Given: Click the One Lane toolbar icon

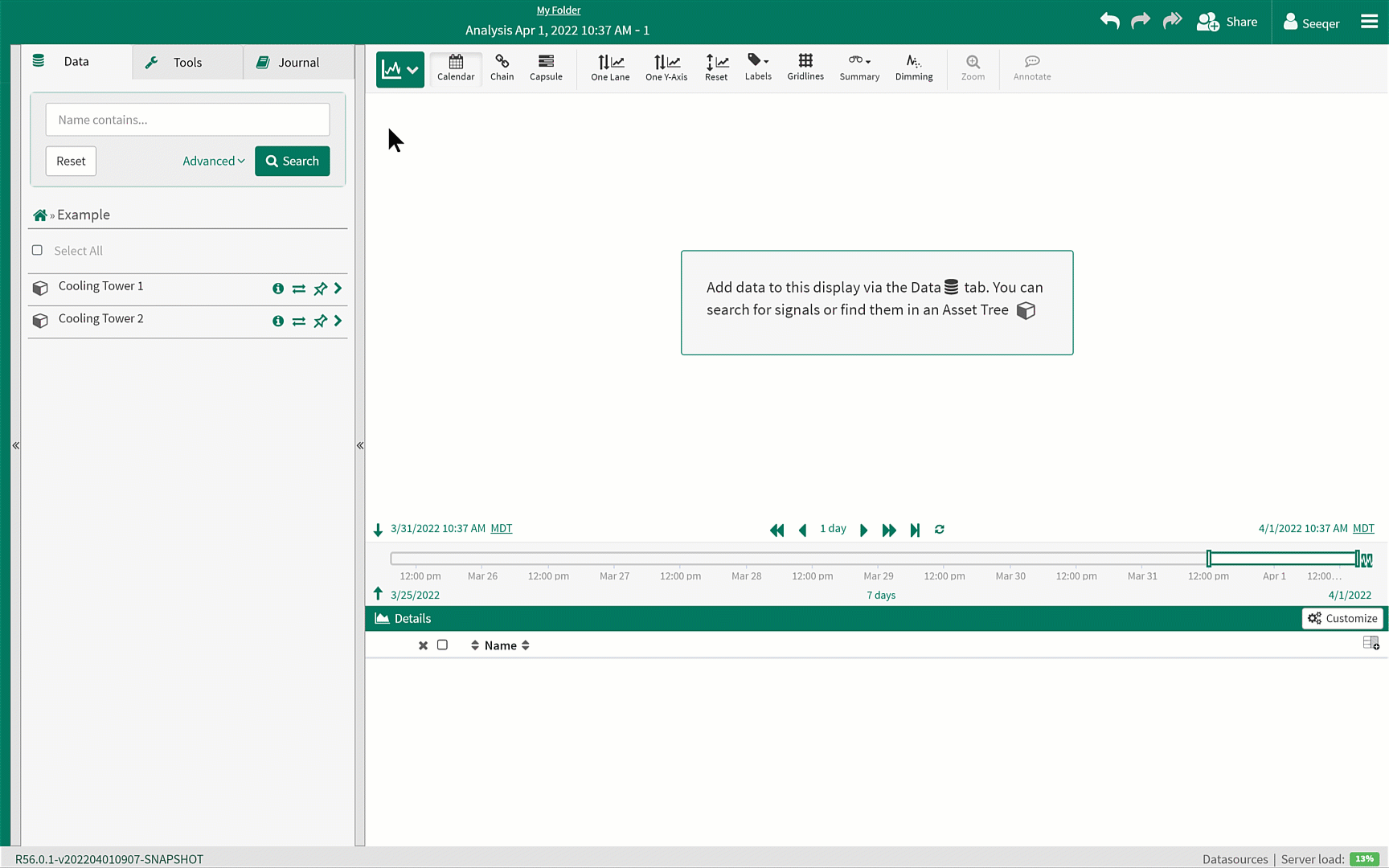Looking at the screenshot, I should click(610, 68).
